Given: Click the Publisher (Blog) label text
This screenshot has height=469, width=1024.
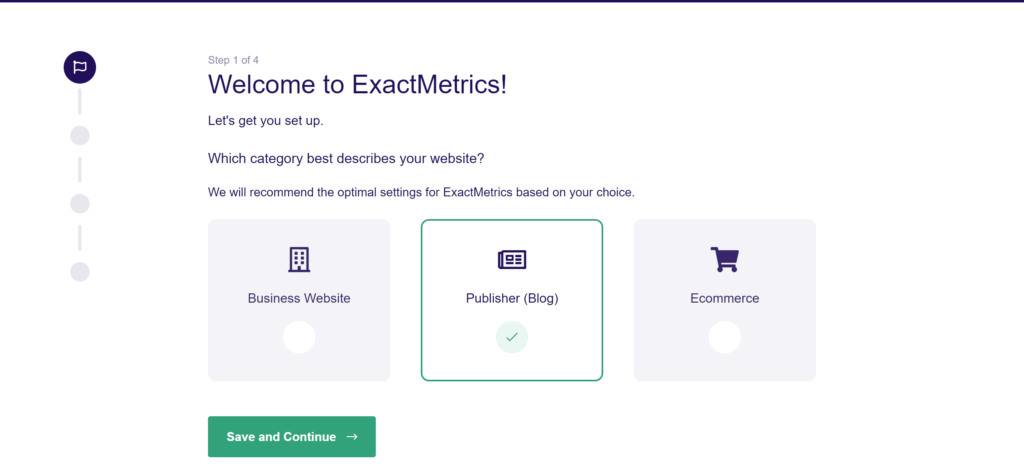Looking at the screenshot, I should tap(512, 299).
